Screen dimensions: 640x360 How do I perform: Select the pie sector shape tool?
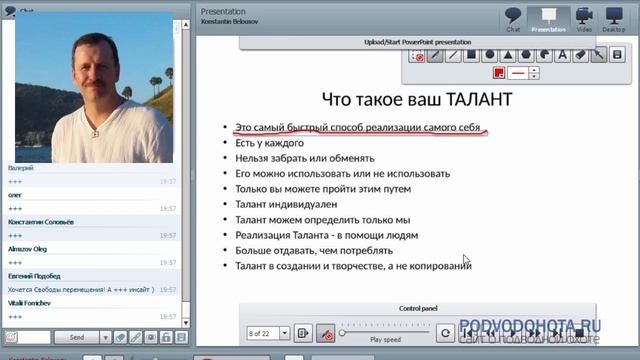tap(544, 55)
